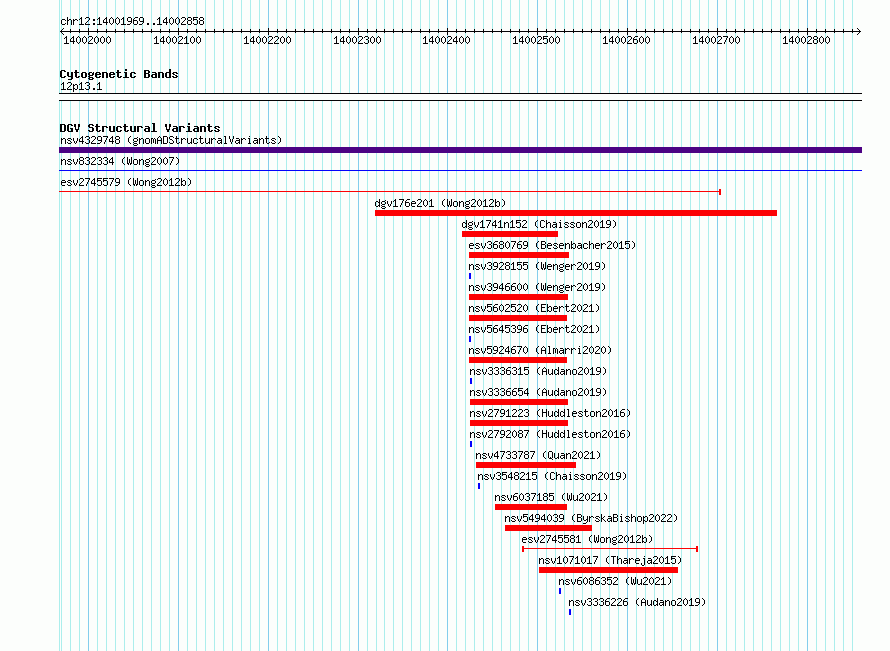Click the nsv4329748 gnomADStructuralVariants label
The height and width of the screenshot is (651, 890).
click(171, 140)
